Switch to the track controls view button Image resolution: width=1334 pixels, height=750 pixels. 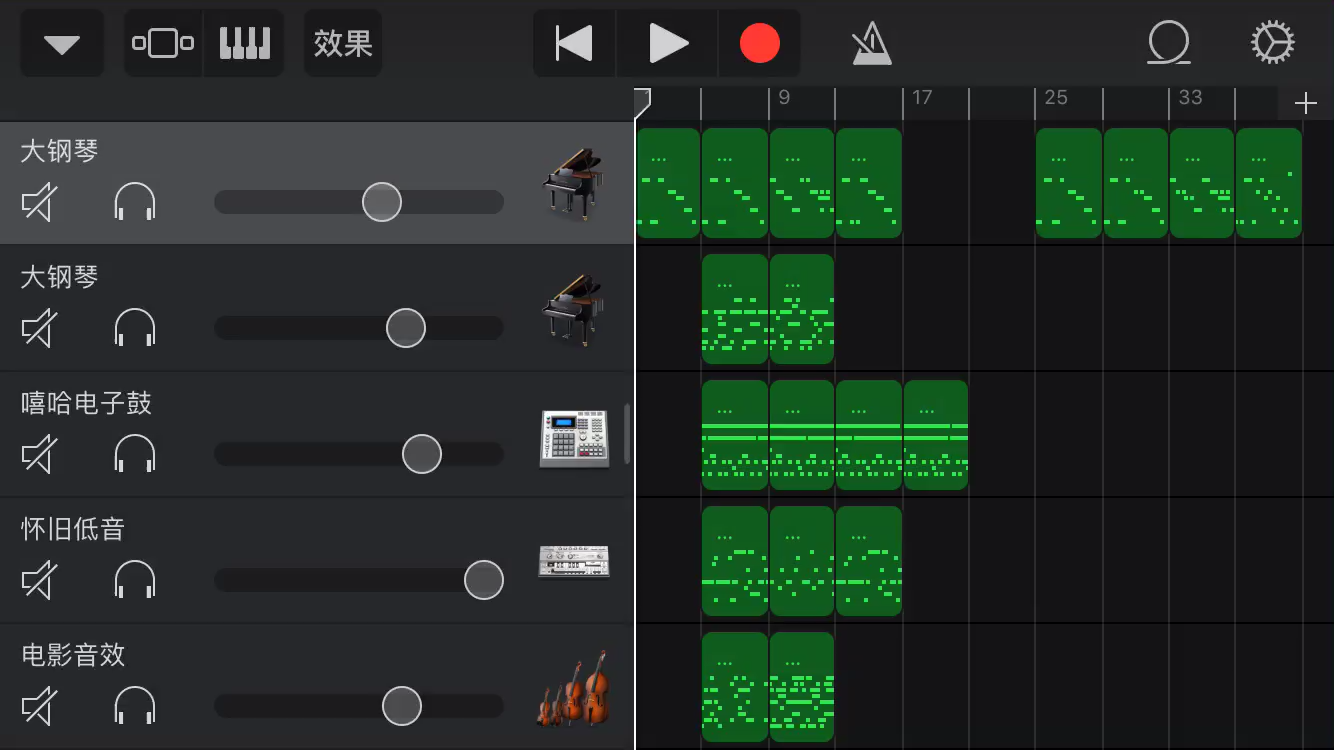pos(163,44)
